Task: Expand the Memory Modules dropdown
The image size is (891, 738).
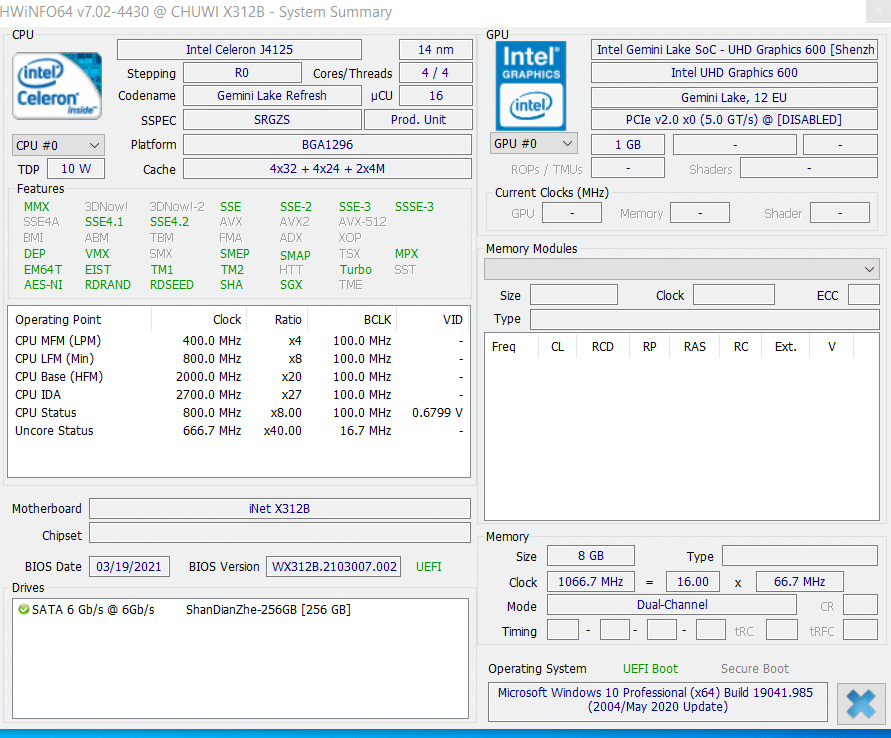Action: tap(682, 269)
